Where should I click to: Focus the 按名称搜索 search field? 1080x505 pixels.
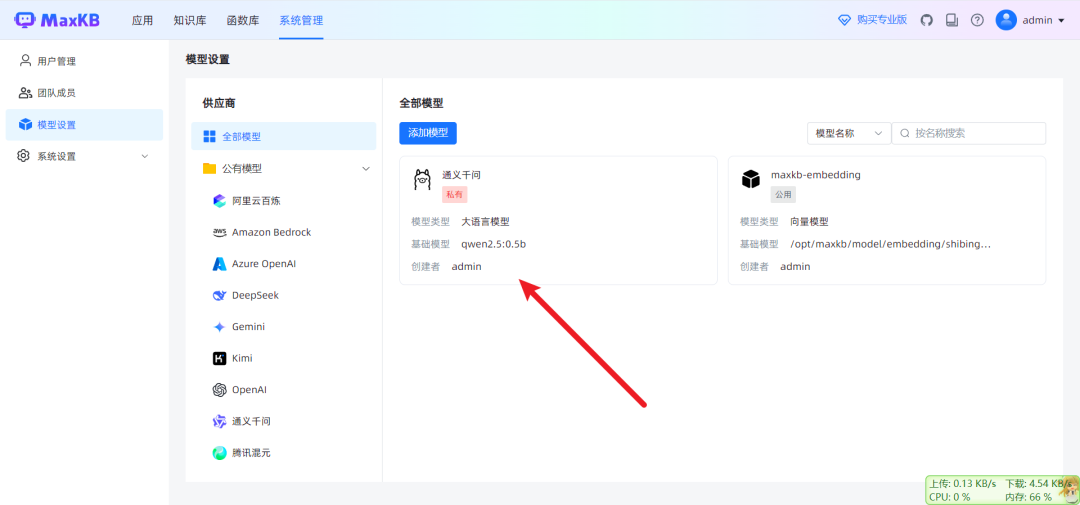coord(968,133)
